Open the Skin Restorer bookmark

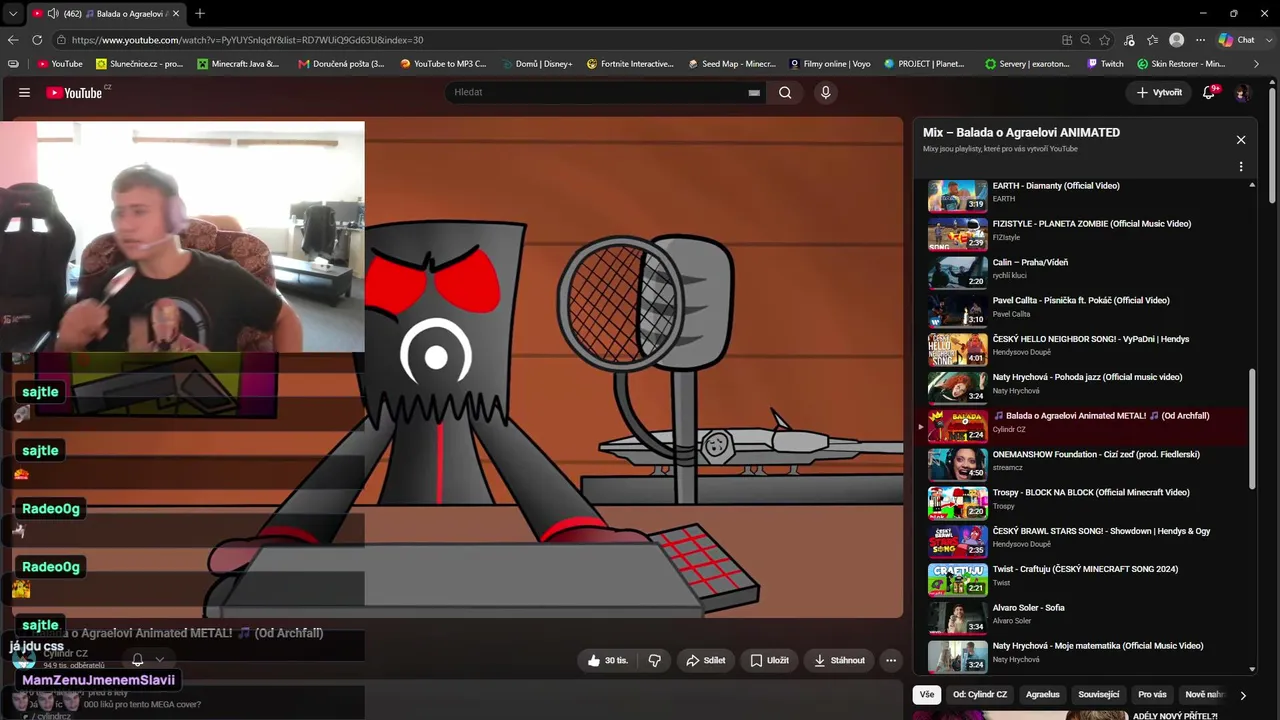1181,64
